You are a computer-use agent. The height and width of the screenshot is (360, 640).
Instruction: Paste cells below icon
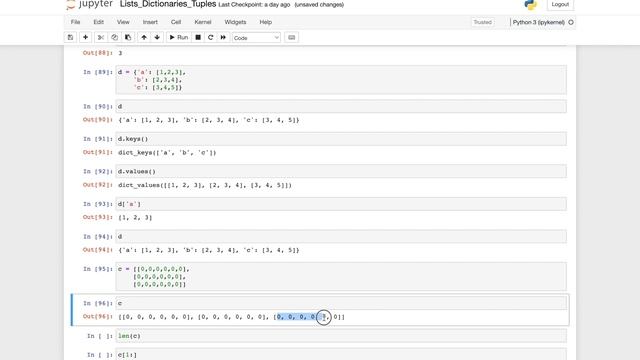(128, 38)
